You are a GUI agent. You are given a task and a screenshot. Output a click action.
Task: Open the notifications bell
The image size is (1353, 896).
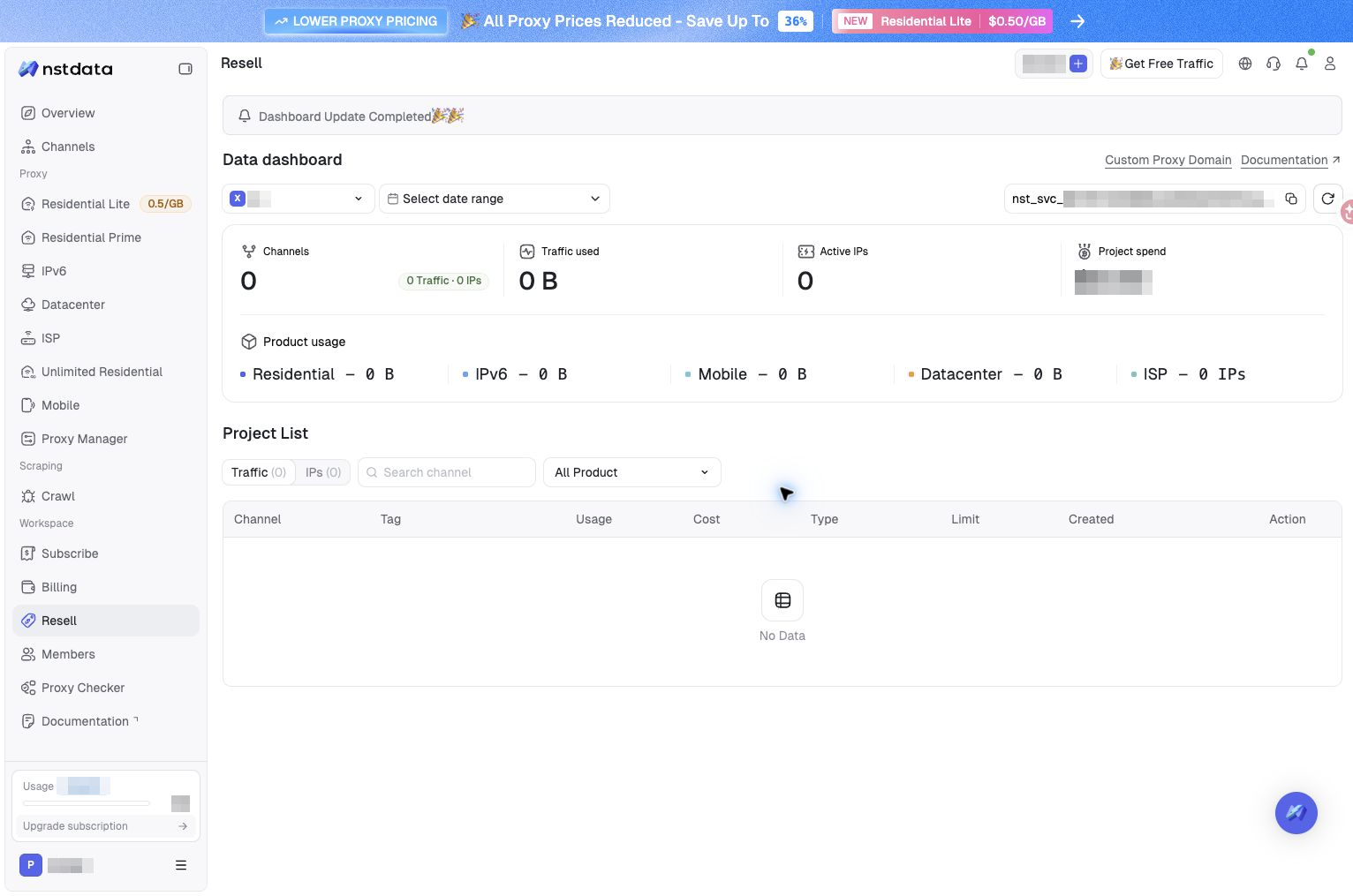coord(1302,64)
